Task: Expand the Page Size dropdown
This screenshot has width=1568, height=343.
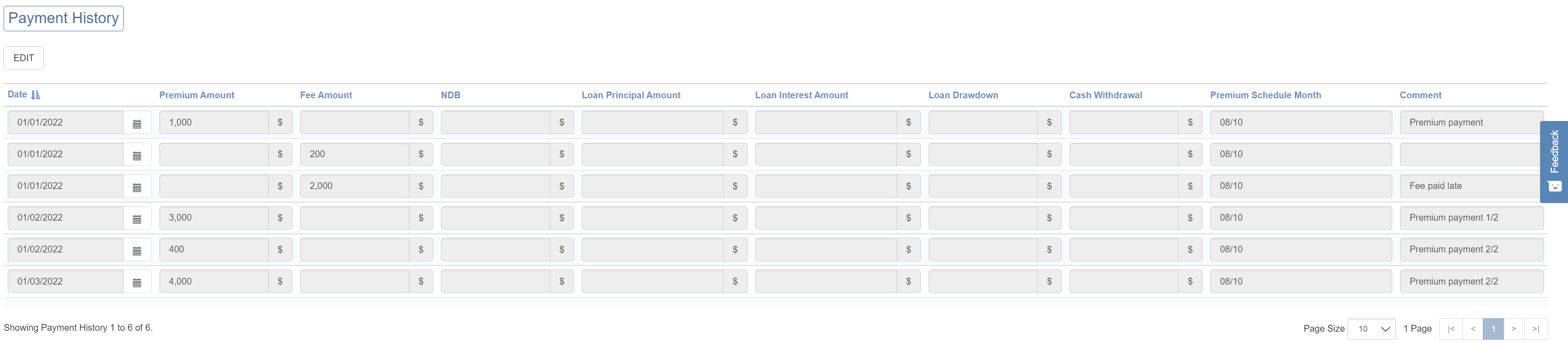Action: pyautogui.click(x=1371, y=329)
